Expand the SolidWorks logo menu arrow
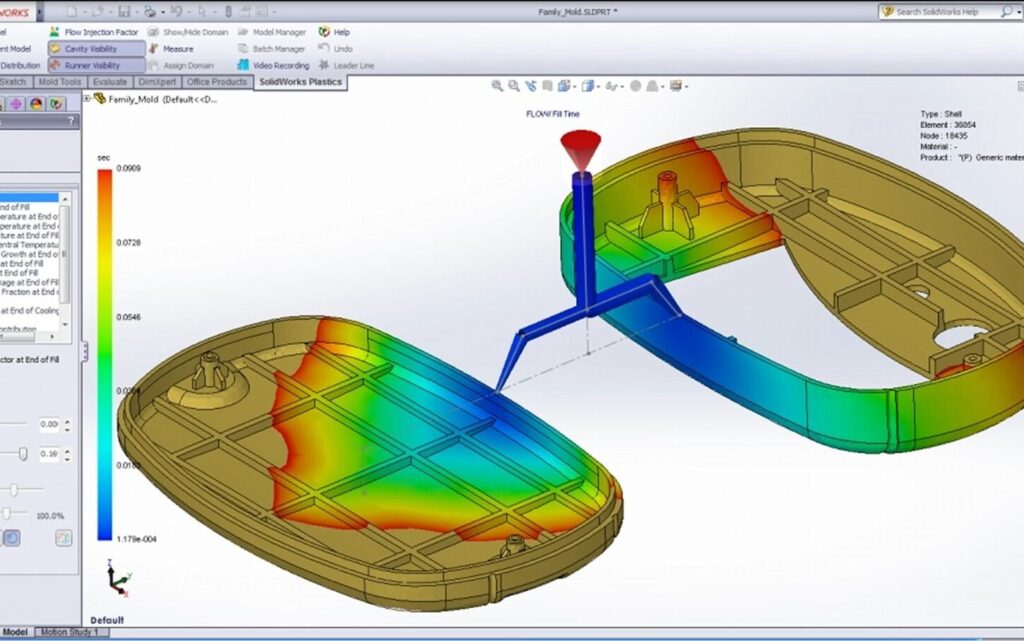Screen dimensions: 1024x641 coord(40,12)
